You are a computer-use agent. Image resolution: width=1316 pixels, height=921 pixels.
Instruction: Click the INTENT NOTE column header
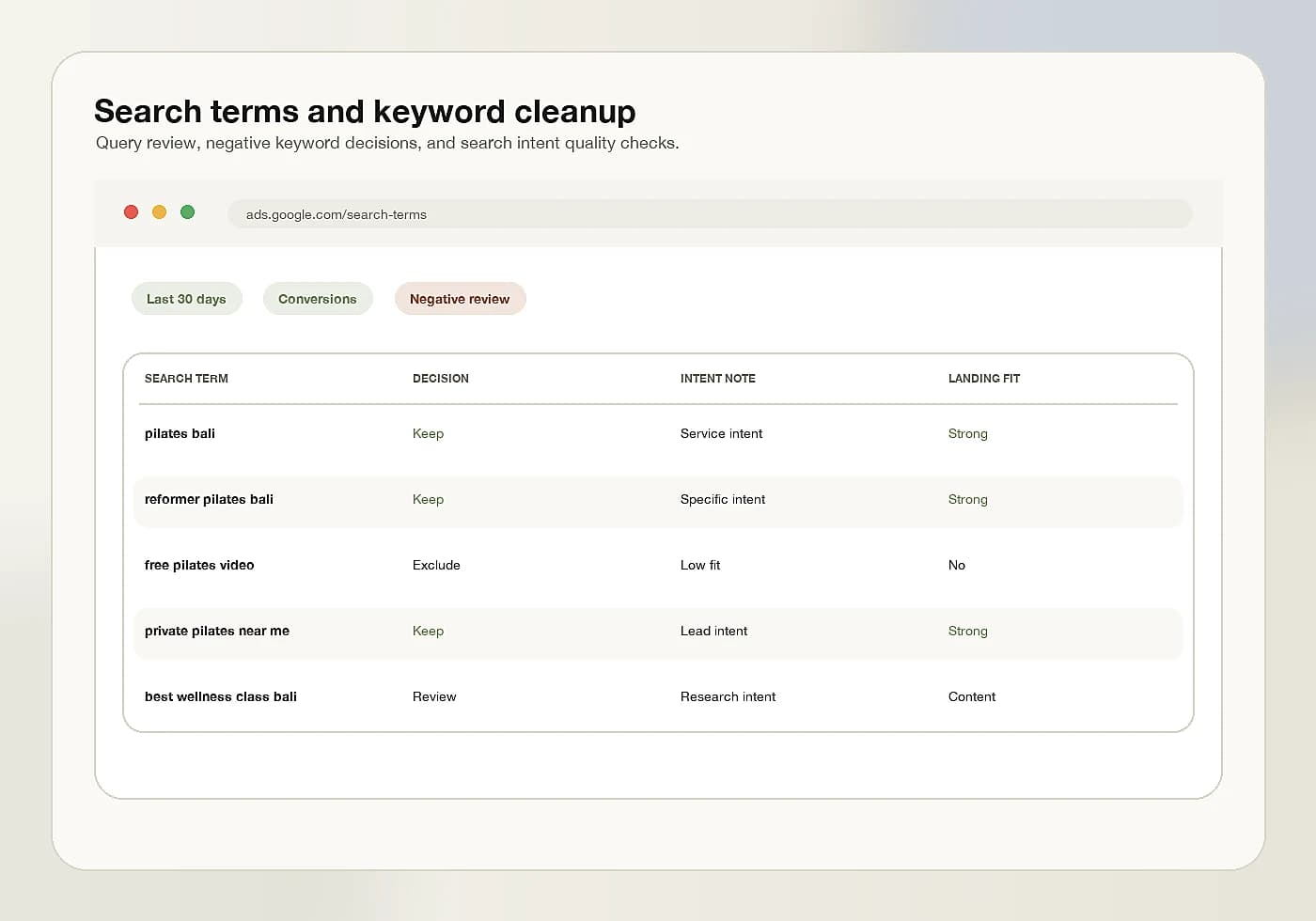tap(718, 379)
